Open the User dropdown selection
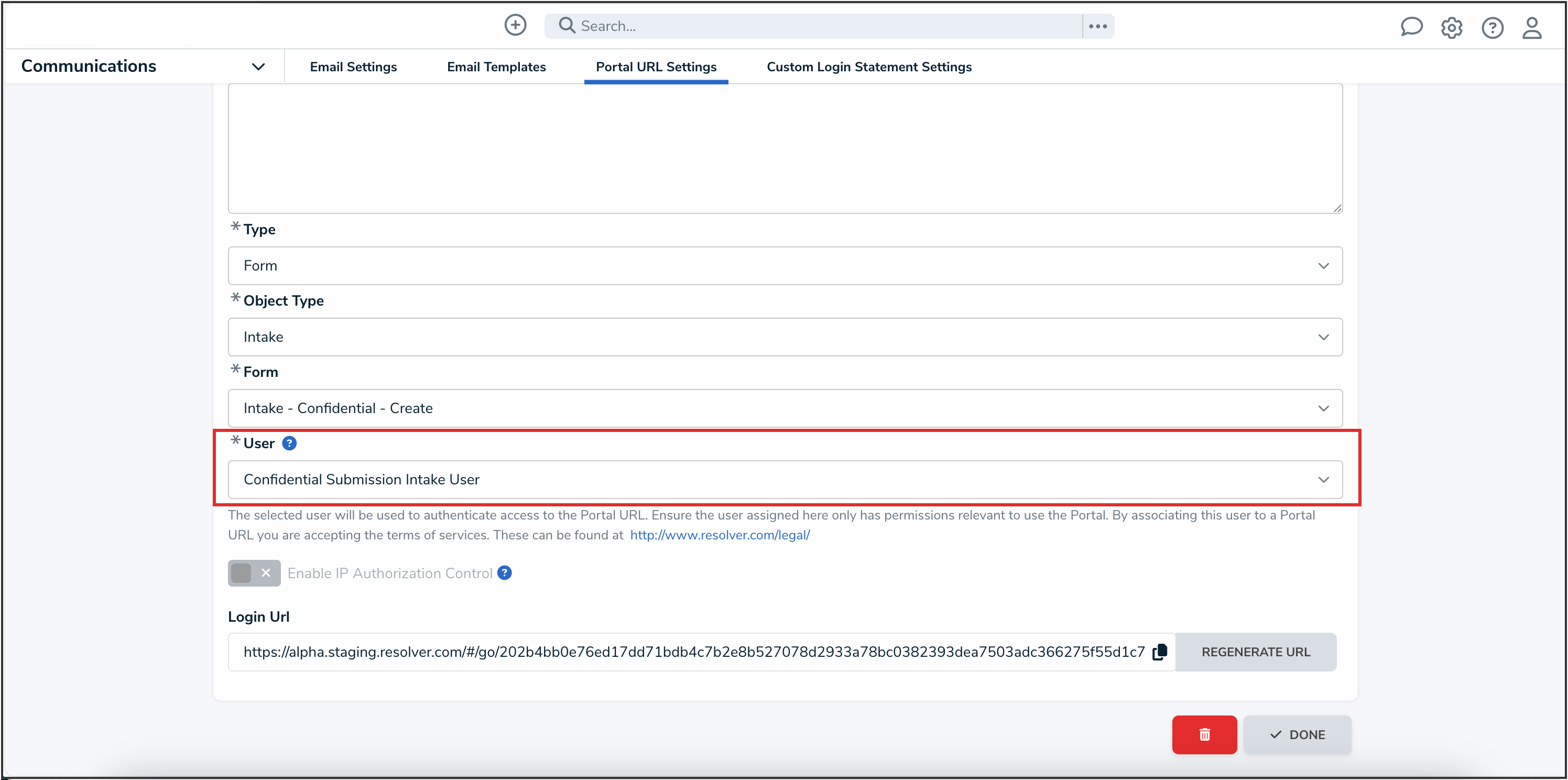This screenshot has height=780, width=1568. 785,479
